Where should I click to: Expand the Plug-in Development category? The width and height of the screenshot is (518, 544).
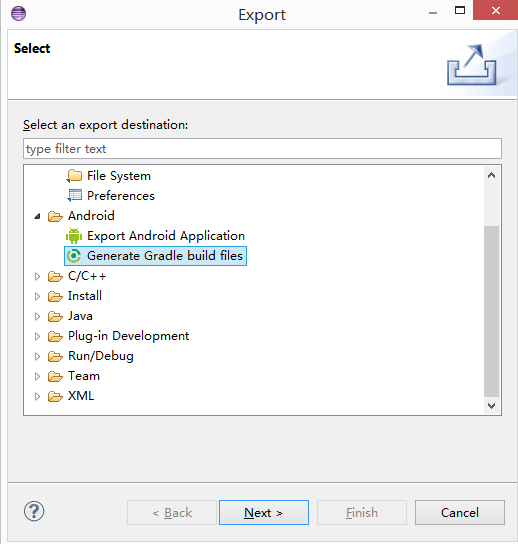pos(37,336)
